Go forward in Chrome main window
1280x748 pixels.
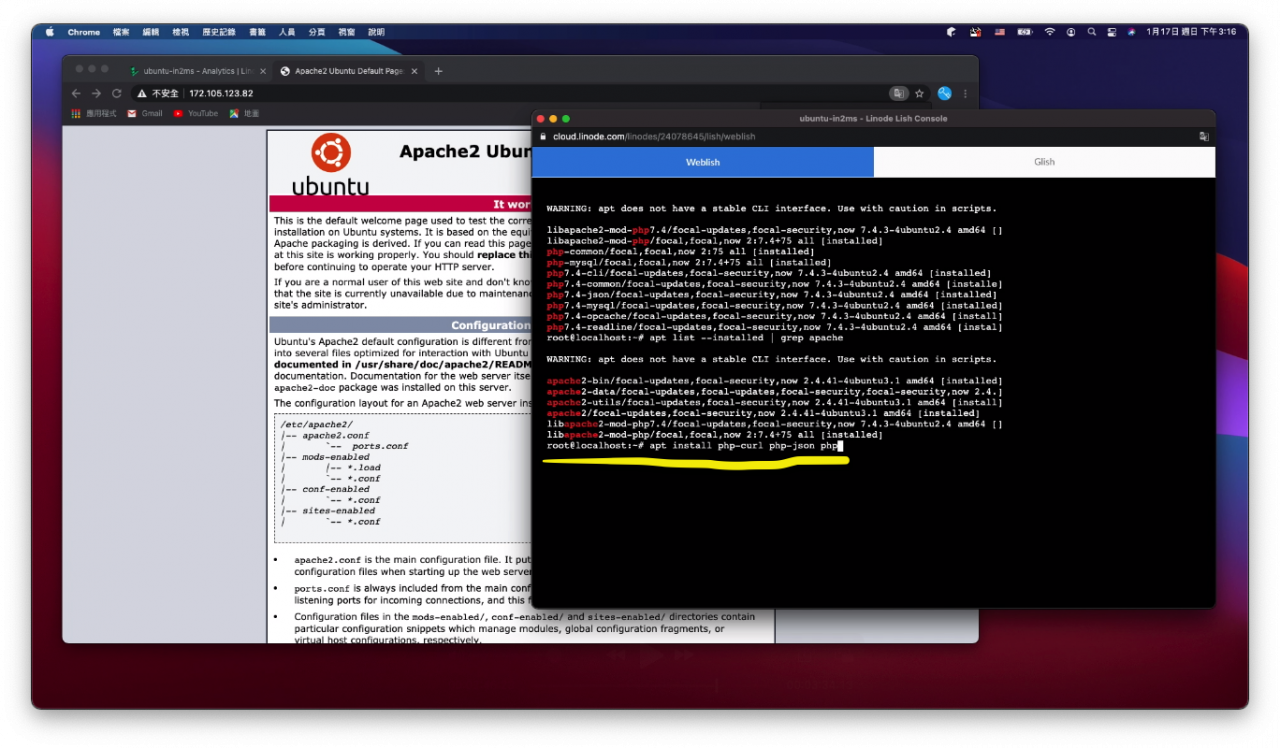click(96, 93)
